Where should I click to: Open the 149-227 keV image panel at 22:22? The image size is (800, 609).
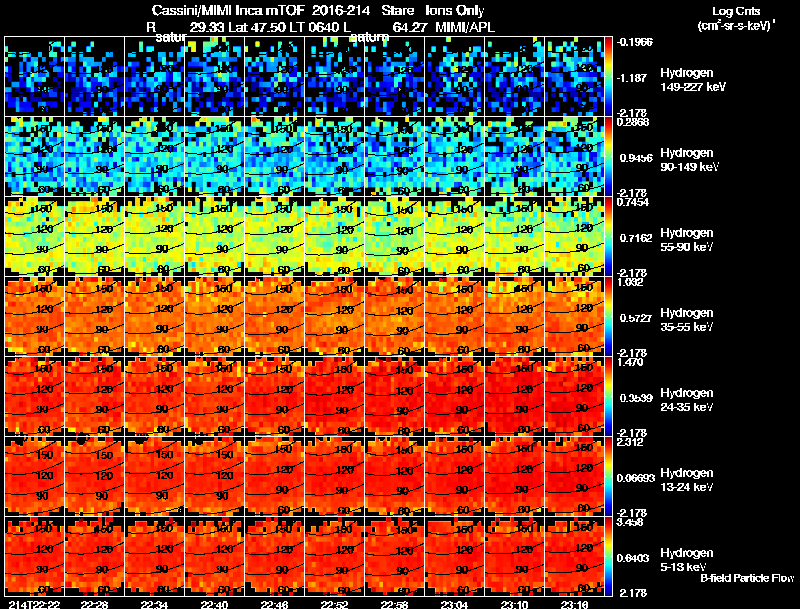click(35, 77)
